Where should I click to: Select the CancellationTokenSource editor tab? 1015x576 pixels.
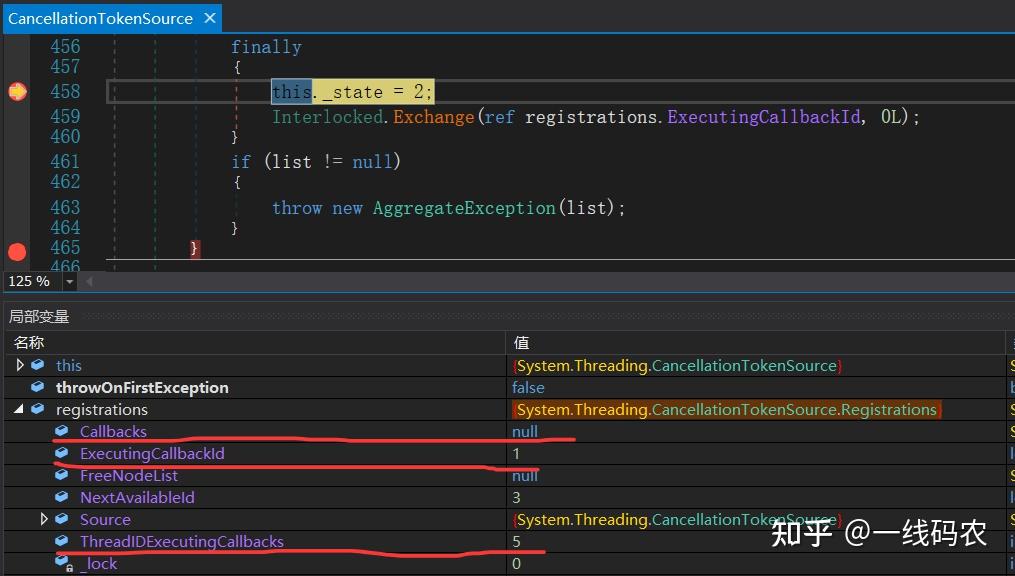(100, 17)
